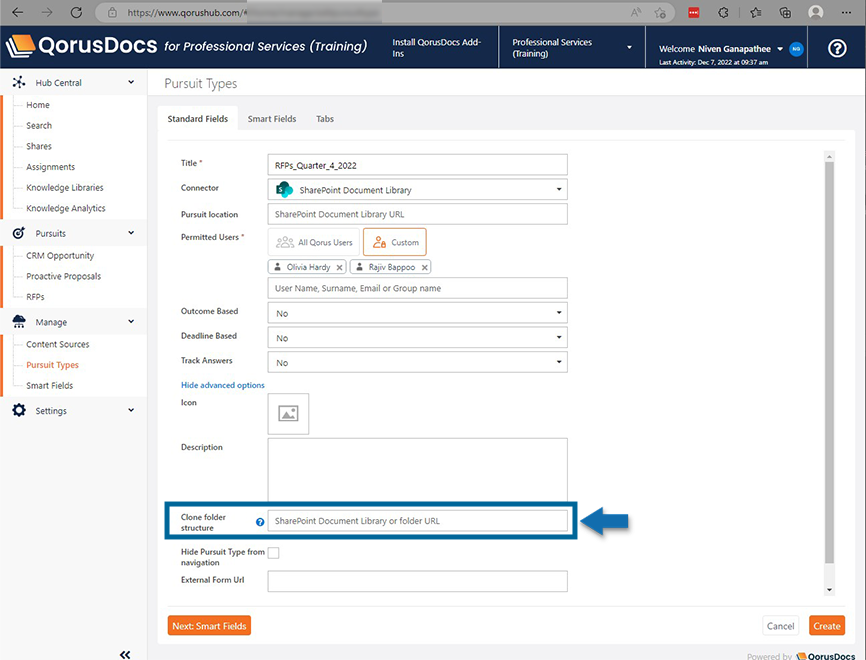Click the browser profile avatar icon
The image size is (866, 660).
coord(816,12)
